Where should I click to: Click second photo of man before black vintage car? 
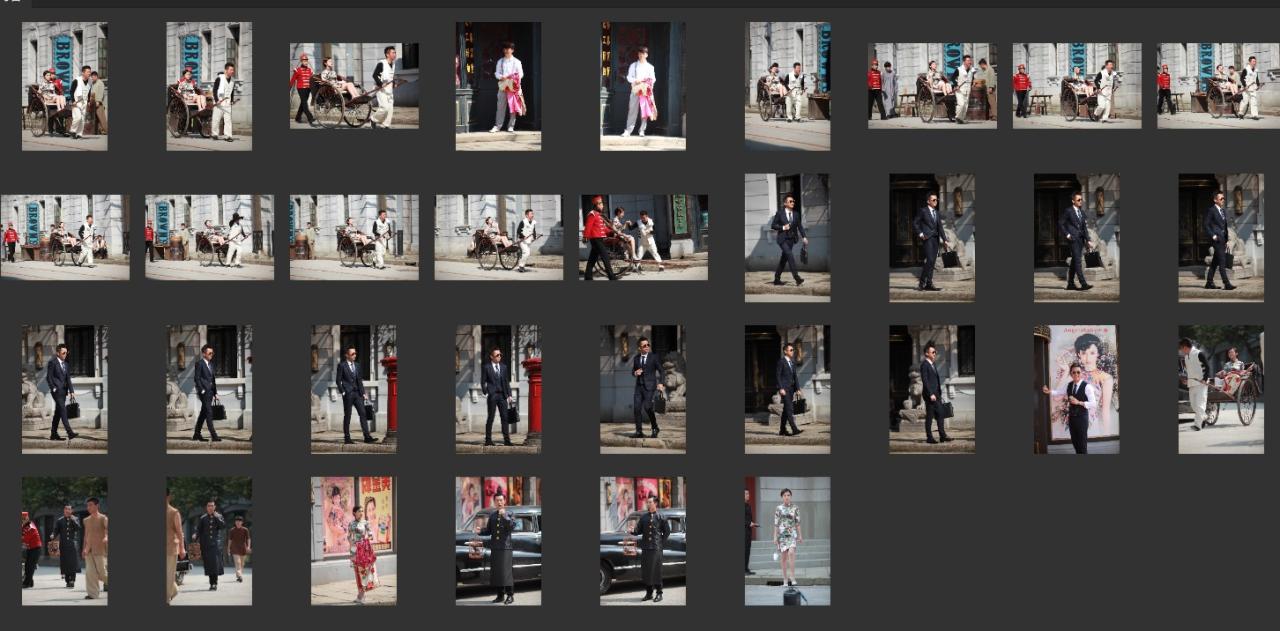(x=643, y=540)
